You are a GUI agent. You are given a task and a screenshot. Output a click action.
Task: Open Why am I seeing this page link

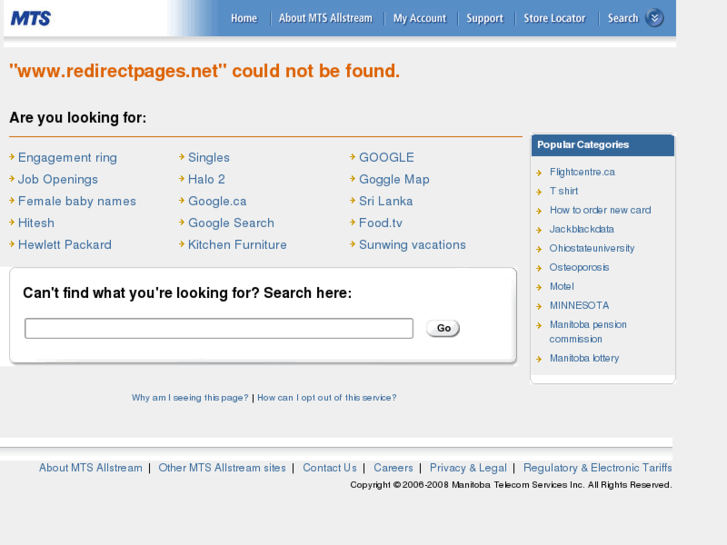tap(190, 398)
